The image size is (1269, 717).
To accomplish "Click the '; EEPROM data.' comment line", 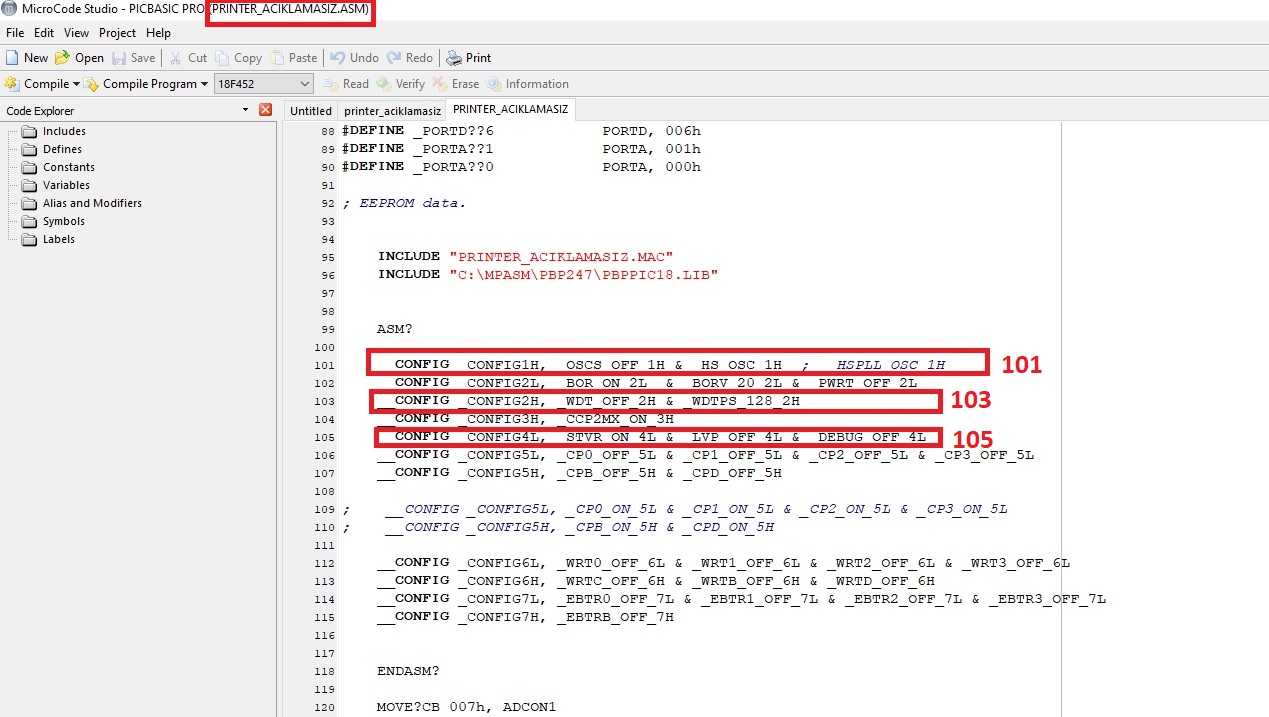I will tap(404, 203).
